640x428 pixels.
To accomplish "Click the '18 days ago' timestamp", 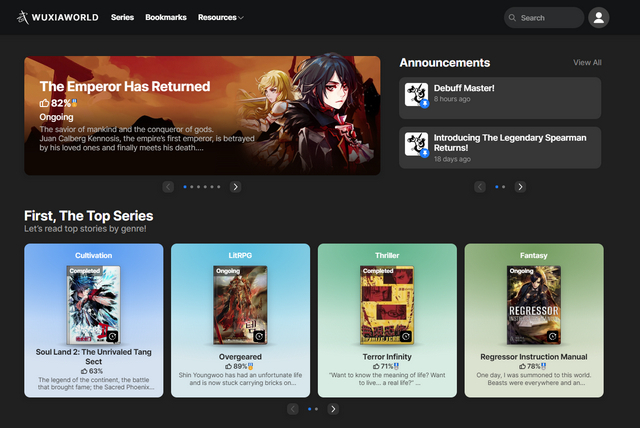I will [452, 159].
